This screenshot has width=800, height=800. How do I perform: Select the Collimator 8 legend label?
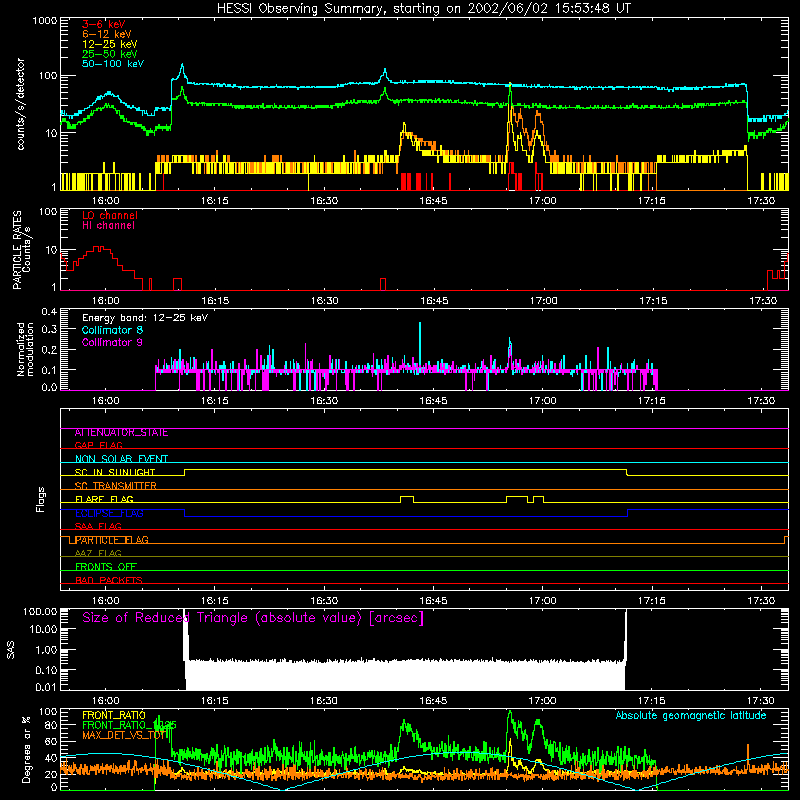coord(112,330)
